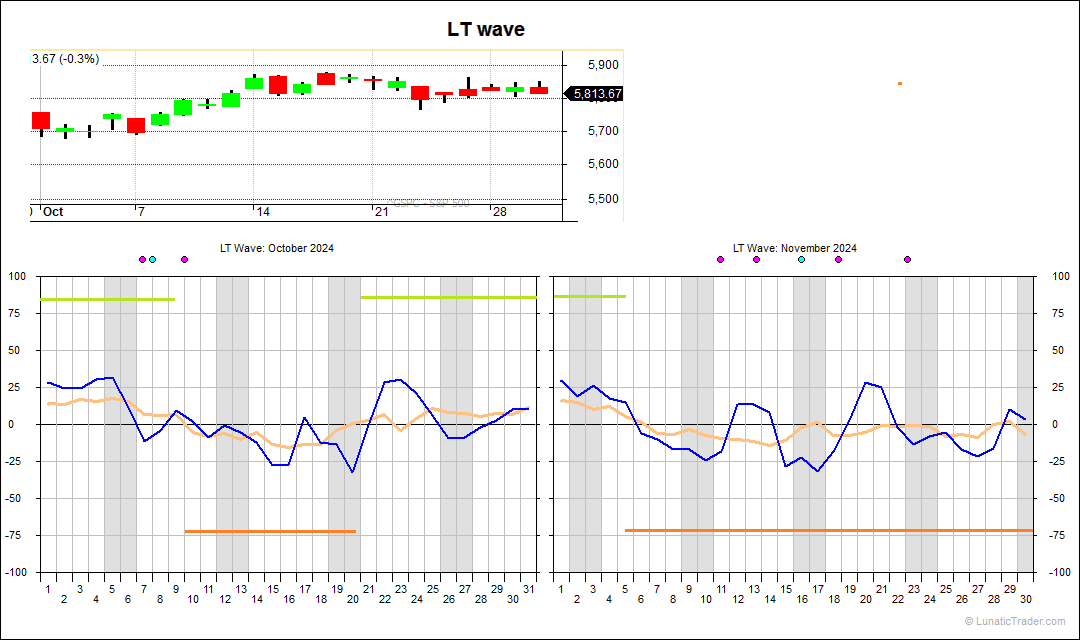Select the "LT Wave: November 2024" heading

tap(794, 248)
